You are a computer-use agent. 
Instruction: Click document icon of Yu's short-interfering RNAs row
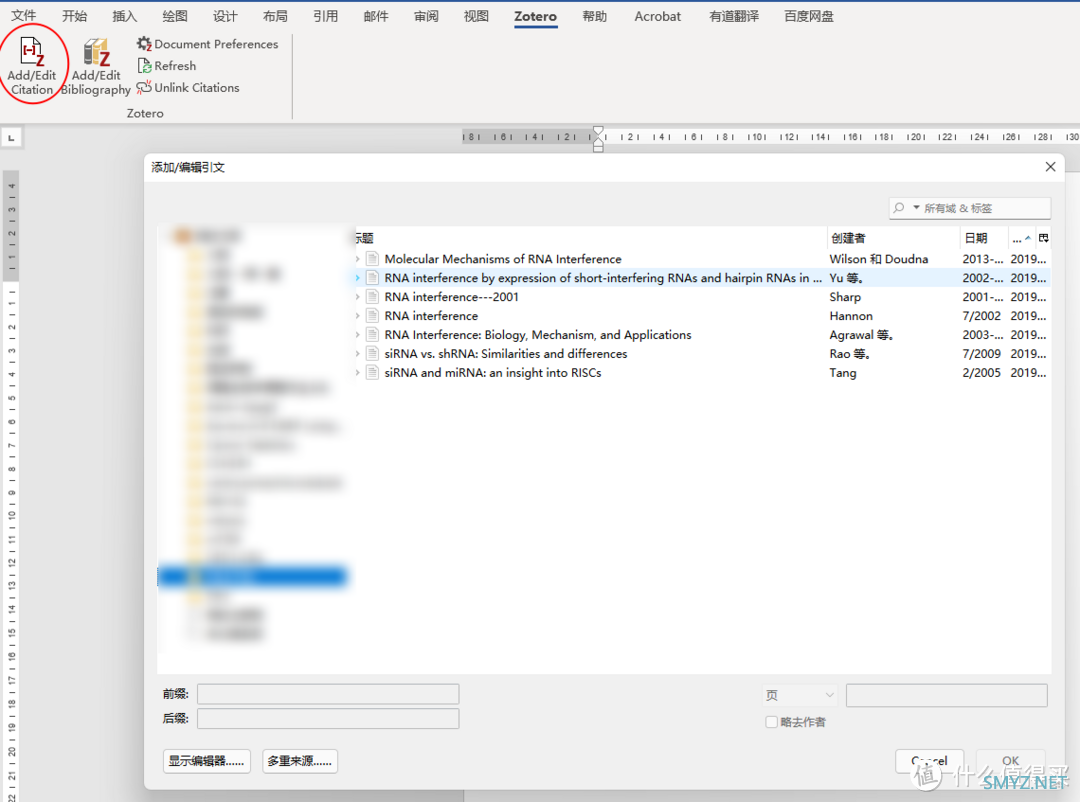(372, 278)
